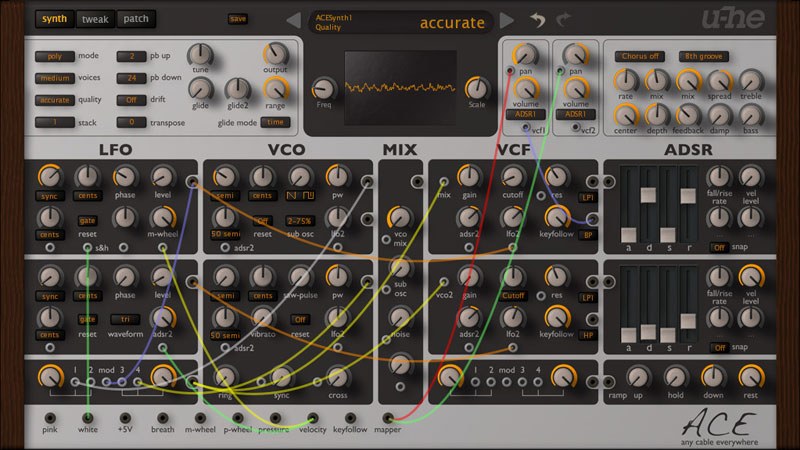Toggle the first ADSR snap Off switch
The width and height of the screenshot is (800, 450).
pos(719,247)
